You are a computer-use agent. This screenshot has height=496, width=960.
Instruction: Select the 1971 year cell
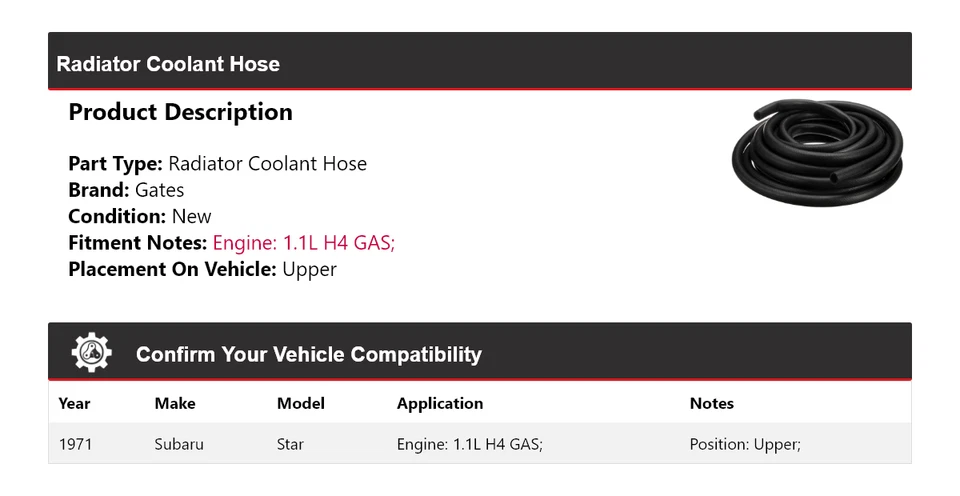75,444
